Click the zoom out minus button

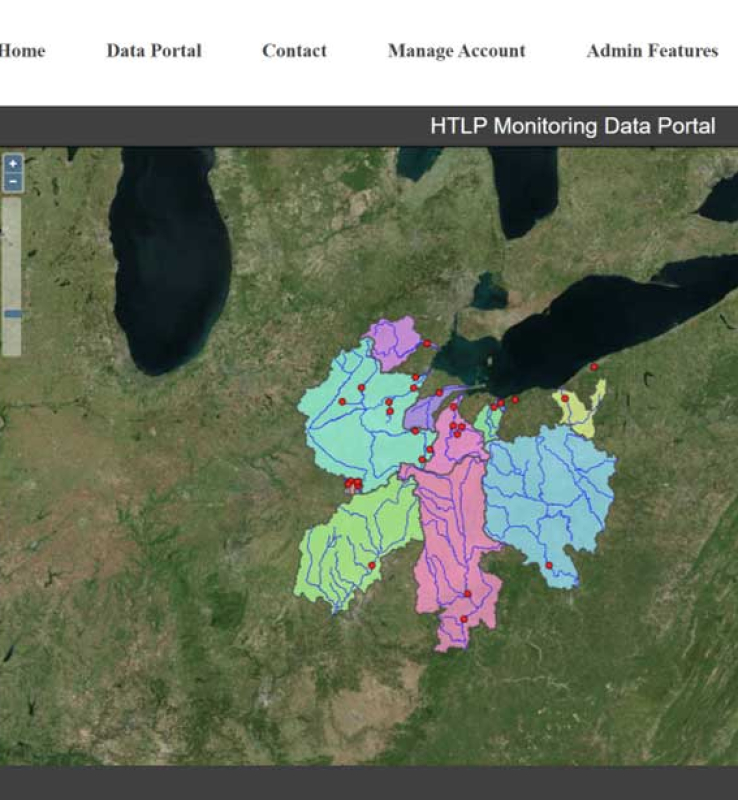click(12, 181)
